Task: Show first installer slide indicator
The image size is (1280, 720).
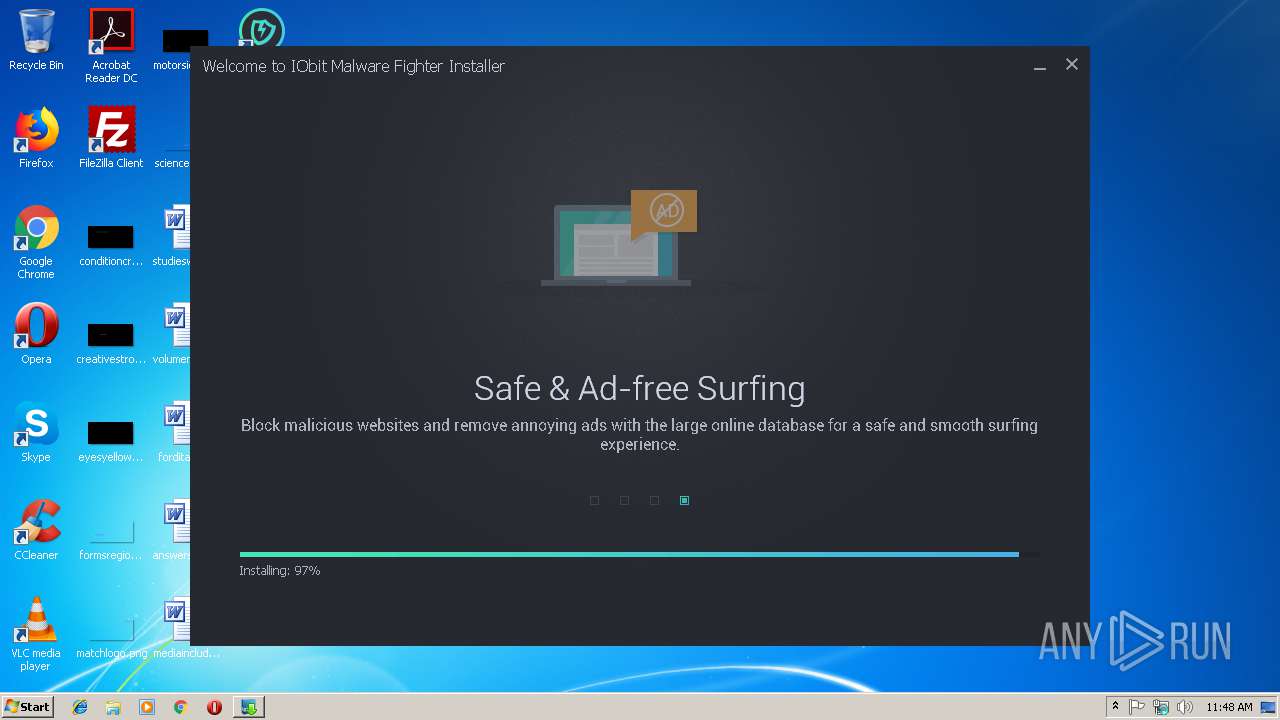Action: point(594,500)
